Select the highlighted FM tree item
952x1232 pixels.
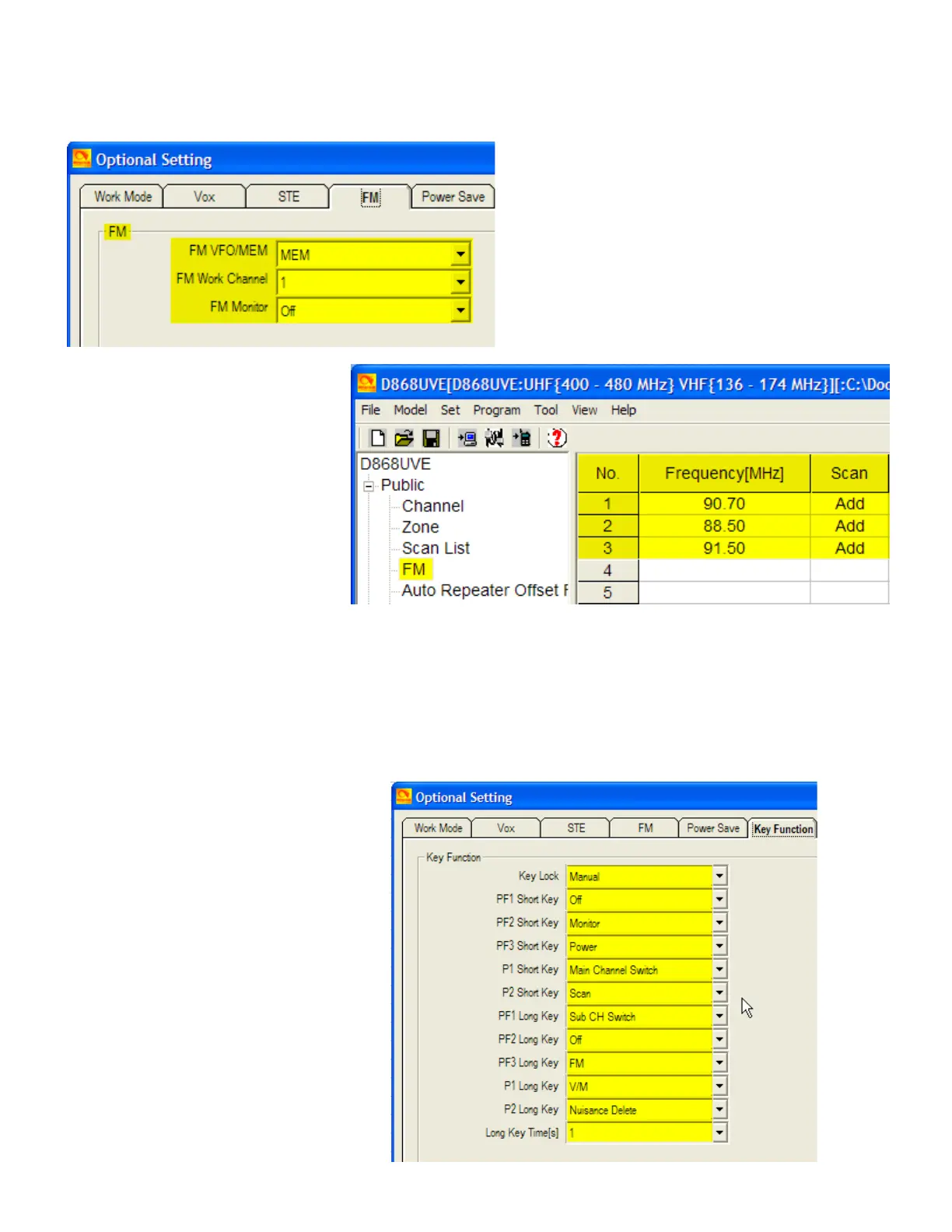(x=414, y=569)
